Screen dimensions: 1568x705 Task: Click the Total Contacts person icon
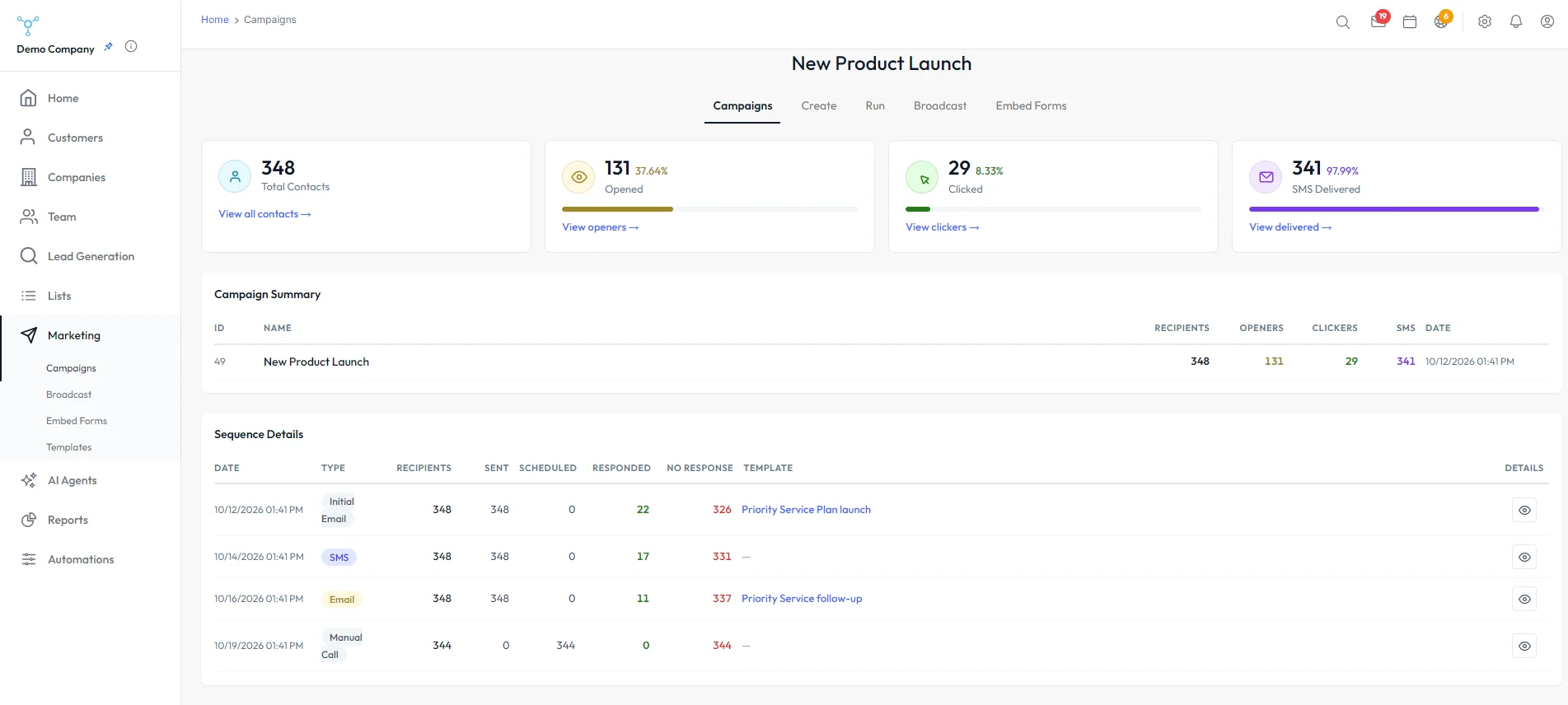tap(235, 176)
